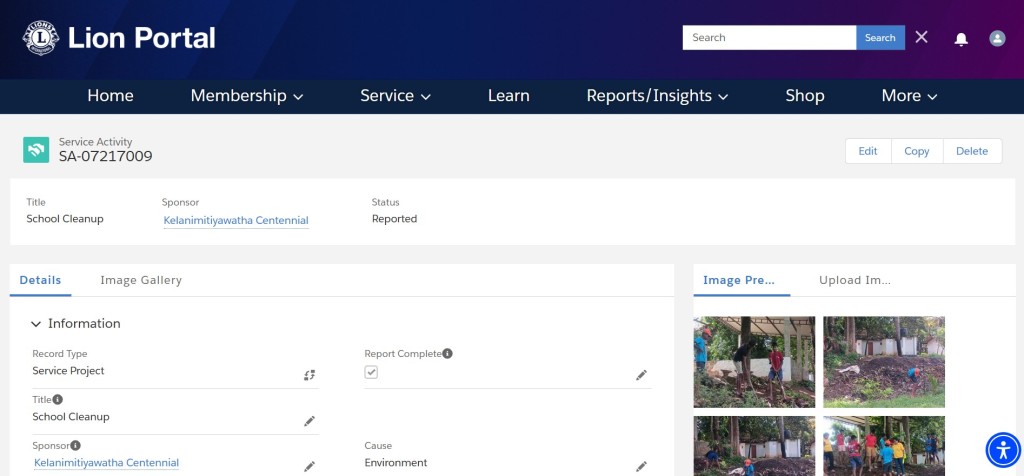Click the blue Search button
1024x476 pixels.
click(x=880, y=38)
